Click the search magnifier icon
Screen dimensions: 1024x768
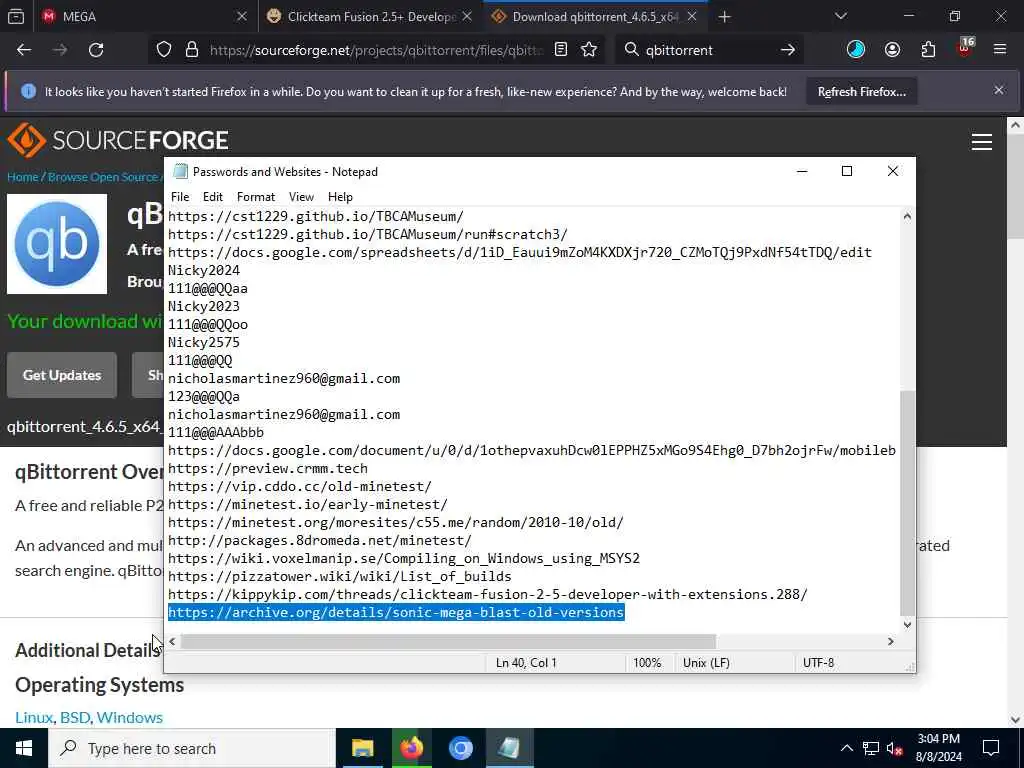pos(631,50)
